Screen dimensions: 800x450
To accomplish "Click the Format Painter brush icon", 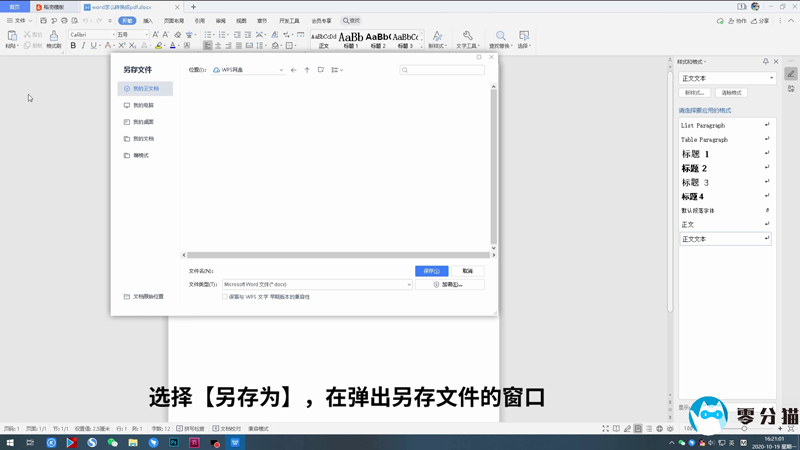I will pos(54,36).
